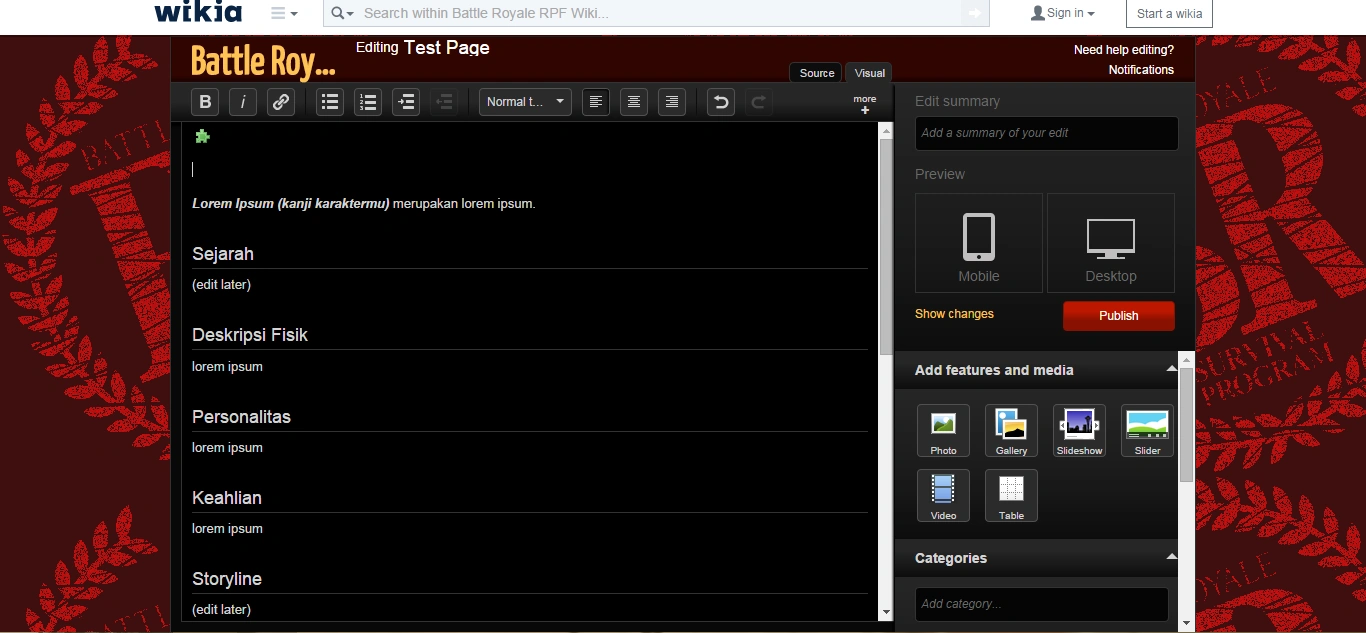Open the search scope dropdown
This screenshot has height=633, width=1366.
click(x=342, y=13)
